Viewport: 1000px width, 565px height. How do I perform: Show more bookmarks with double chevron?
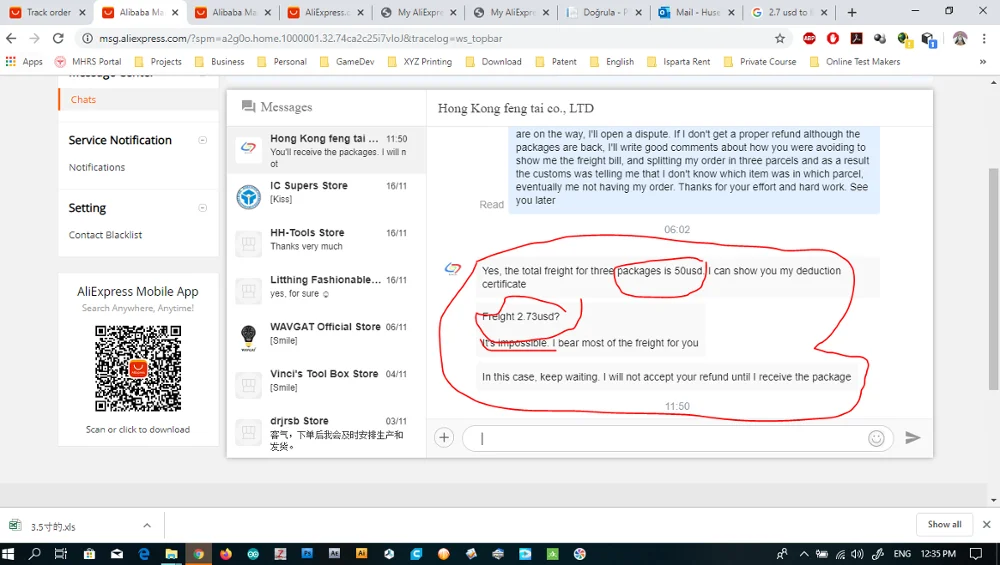click(983, 62)
